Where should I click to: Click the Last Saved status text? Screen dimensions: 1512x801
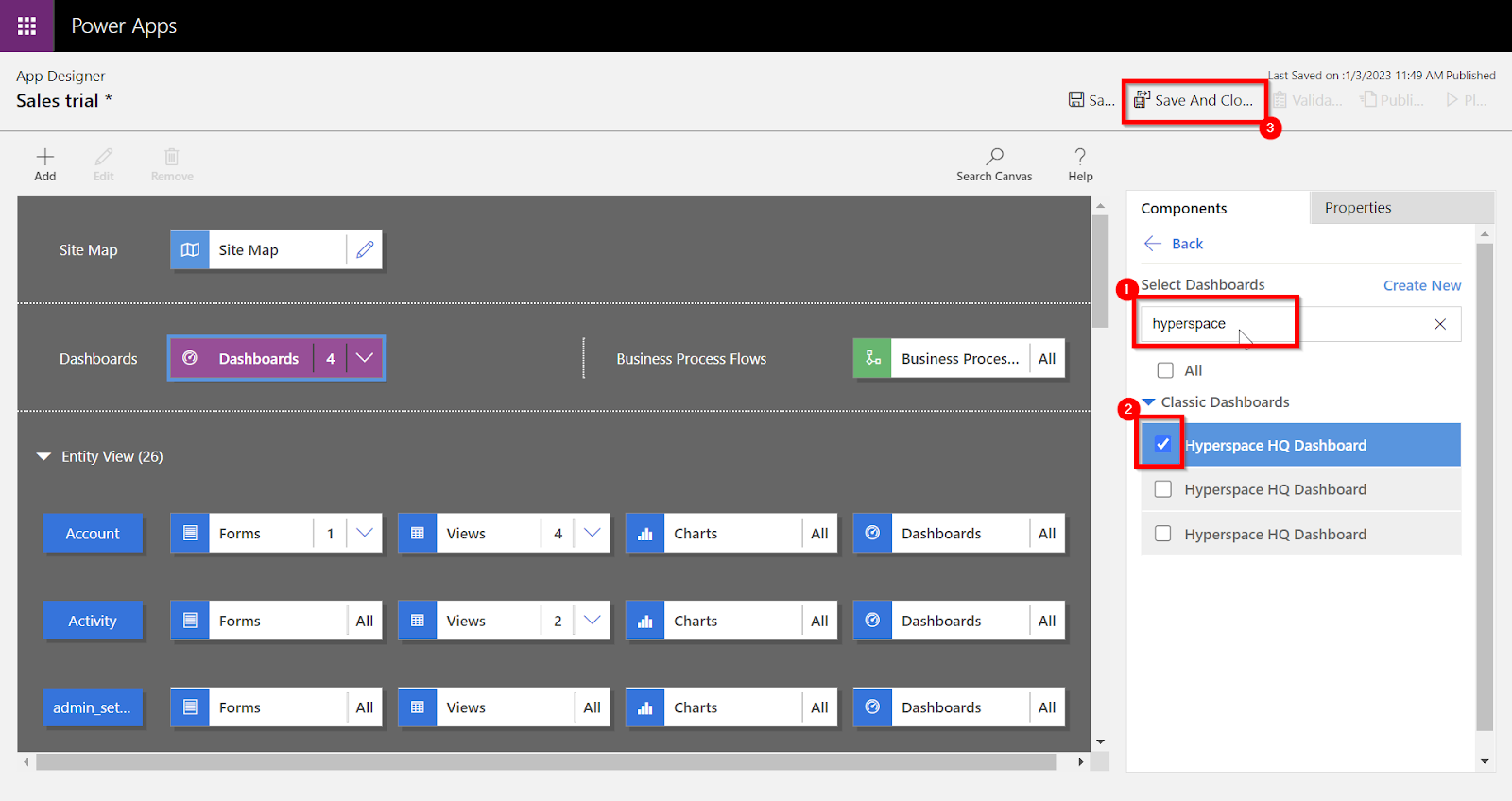1382,76
